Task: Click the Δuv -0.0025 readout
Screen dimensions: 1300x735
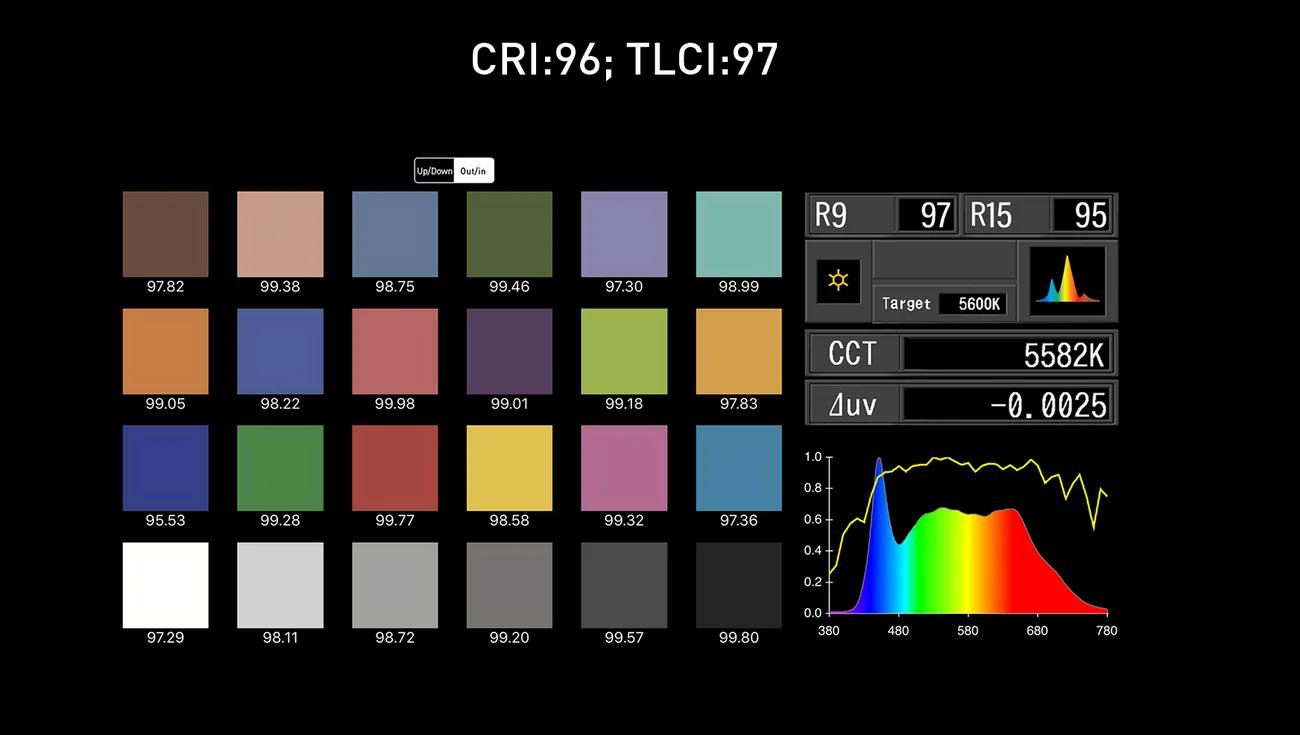Action: 1005,404
